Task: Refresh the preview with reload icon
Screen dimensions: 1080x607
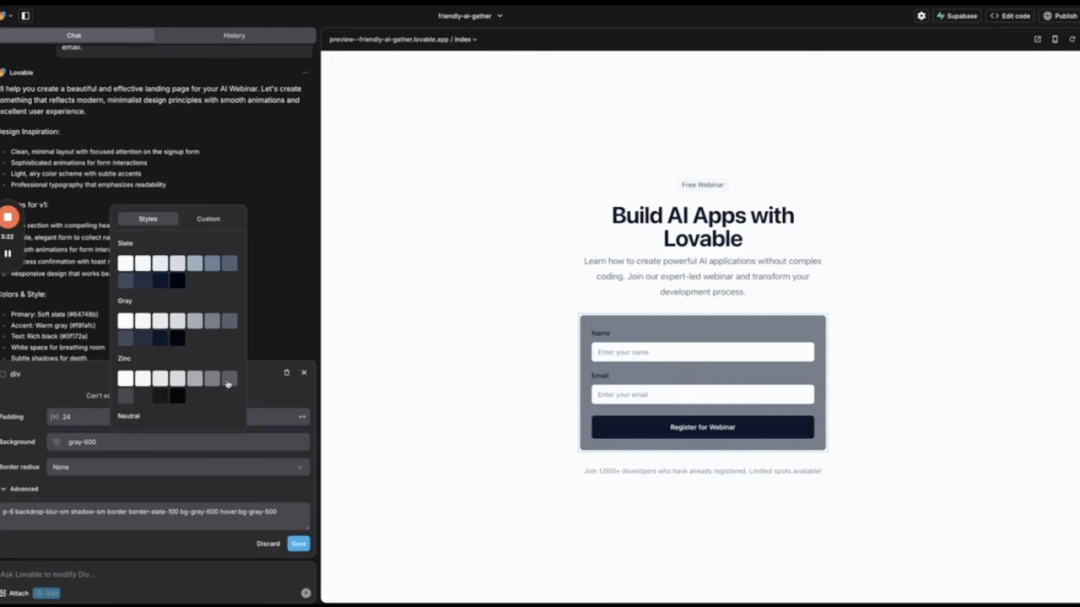Action: [1072, 39]
